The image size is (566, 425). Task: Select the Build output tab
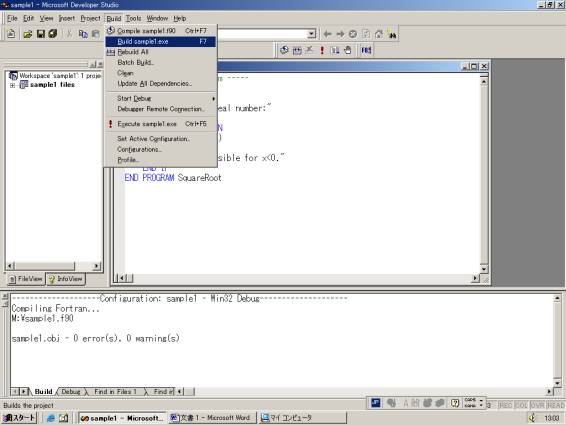pos(43,392)
